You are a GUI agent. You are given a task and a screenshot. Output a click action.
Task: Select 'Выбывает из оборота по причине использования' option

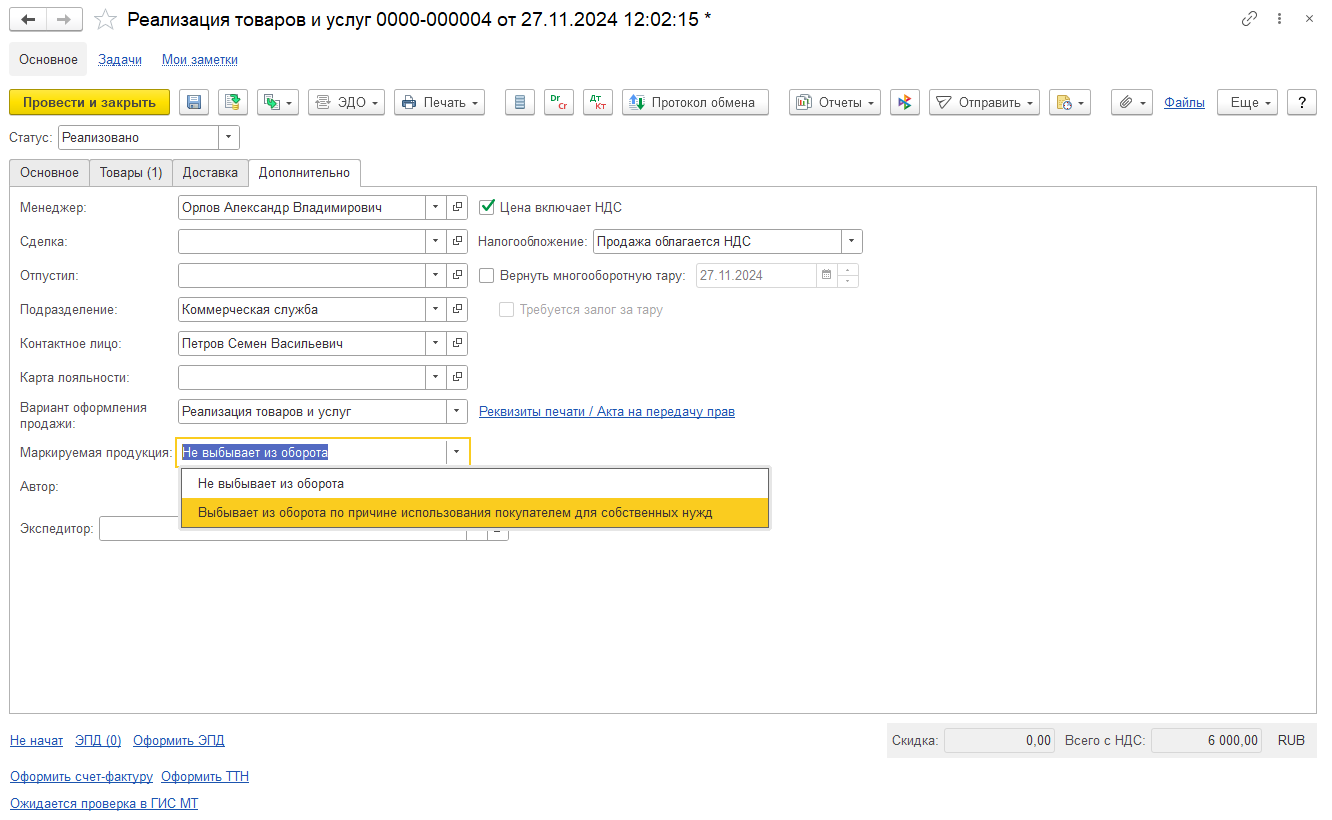point(475,512)
